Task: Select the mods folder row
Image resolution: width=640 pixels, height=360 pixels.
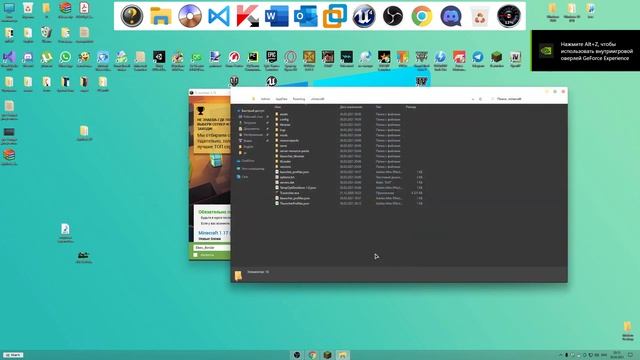Action: 349,135
